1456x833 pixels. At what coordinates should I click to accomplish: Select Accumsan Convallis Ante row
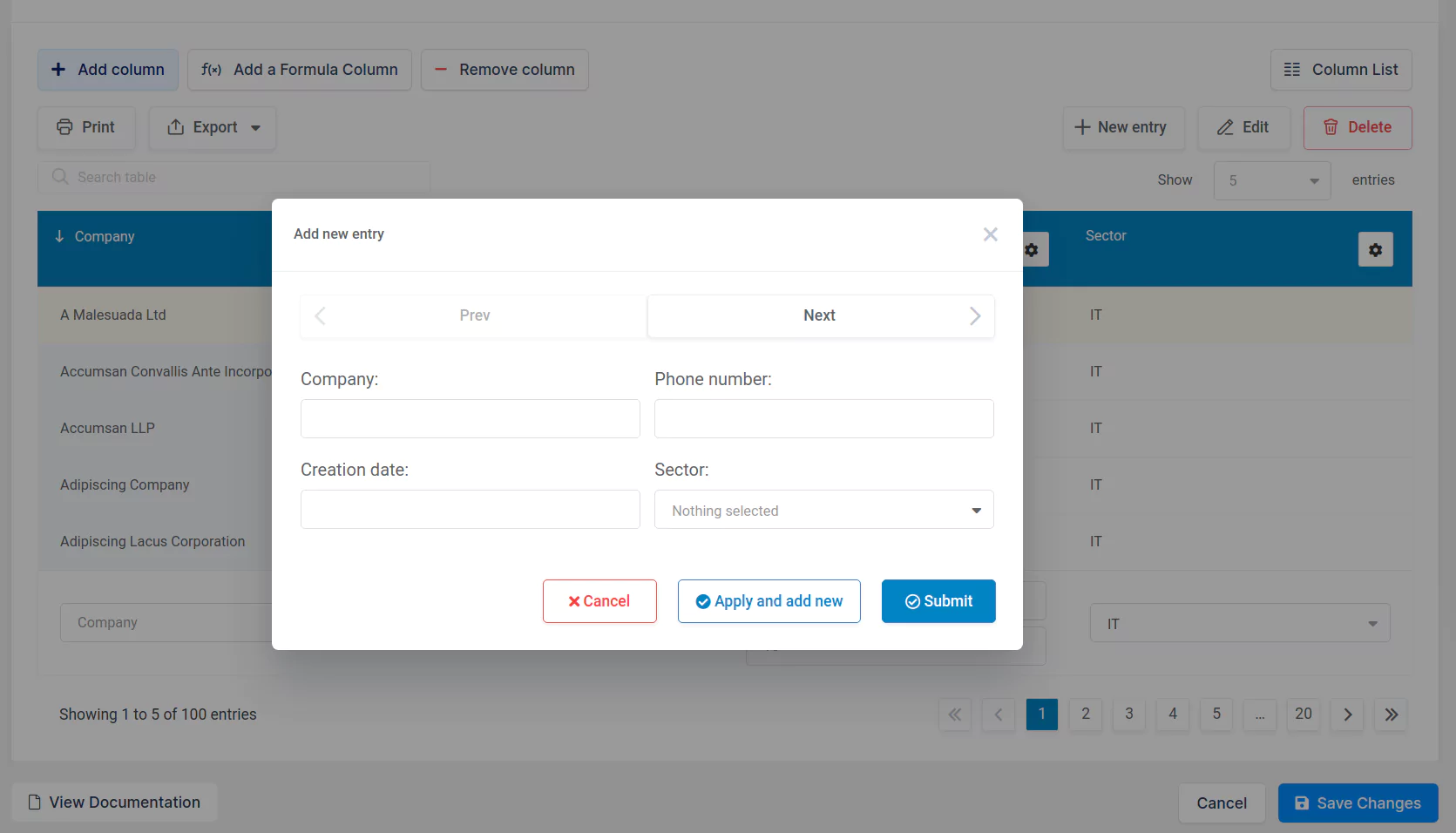click(165, 371)
